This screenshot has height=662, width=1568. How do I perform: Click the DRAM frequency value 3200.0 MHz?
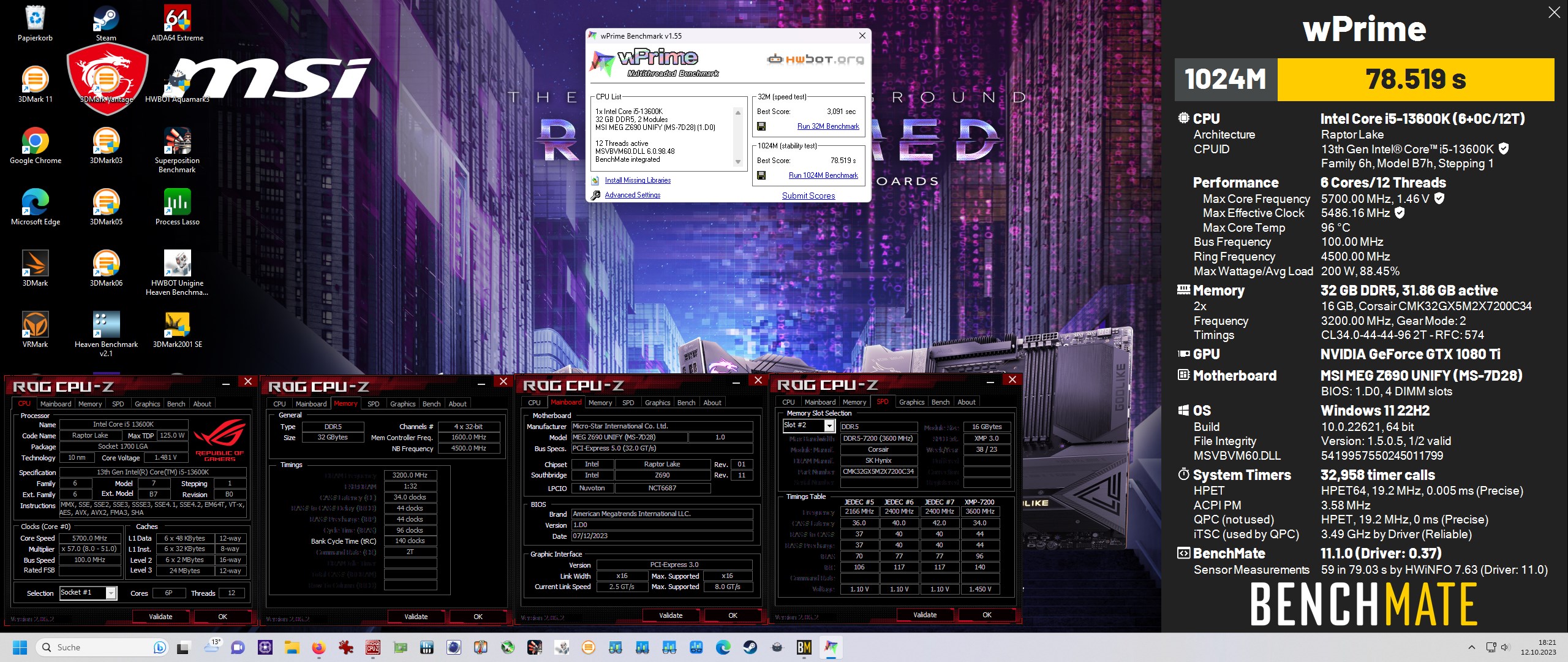click(410, 475)
